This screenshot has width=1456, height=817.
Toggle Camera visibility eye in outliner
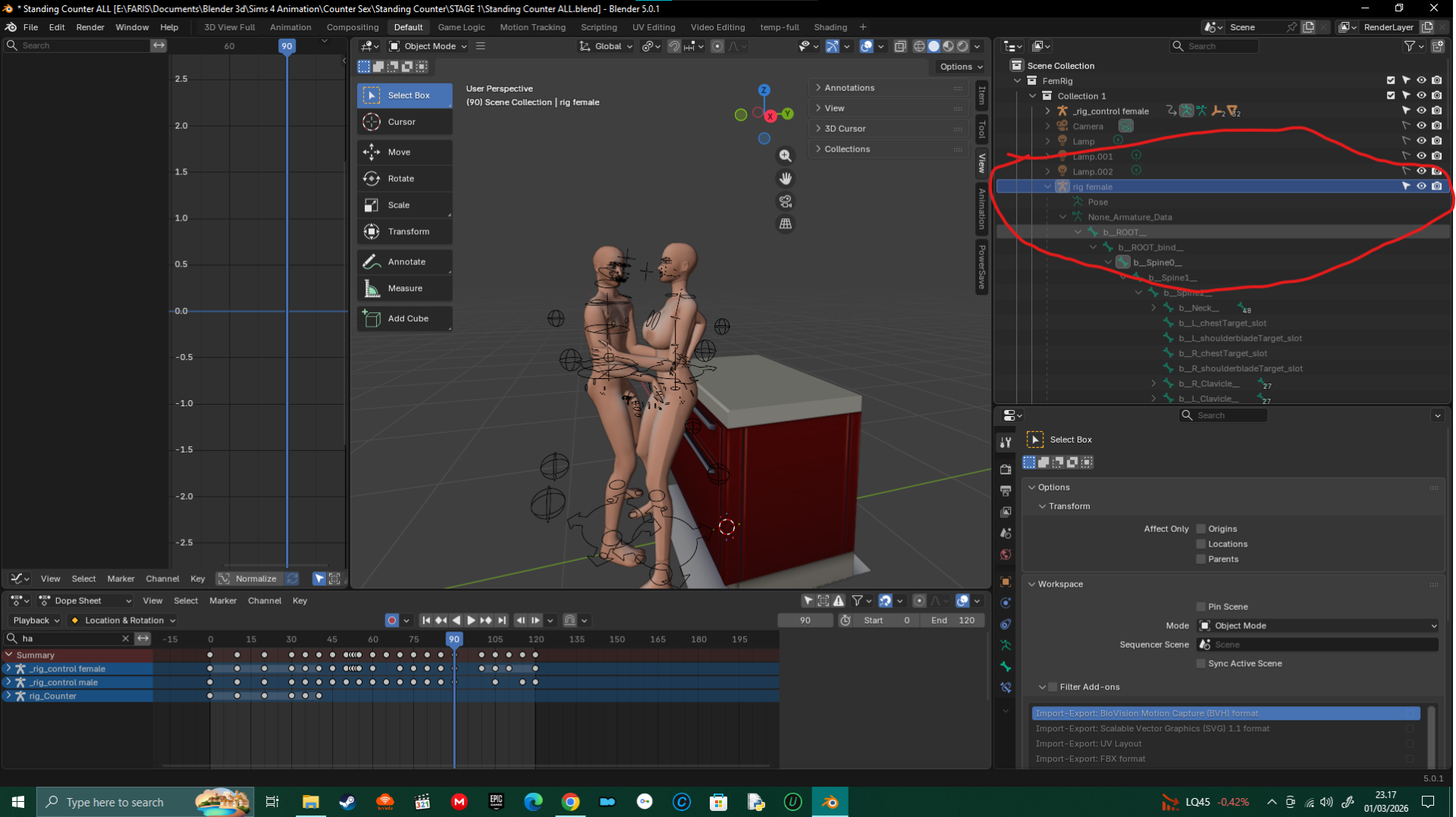pyautogui.click(x=1421, y=126)
